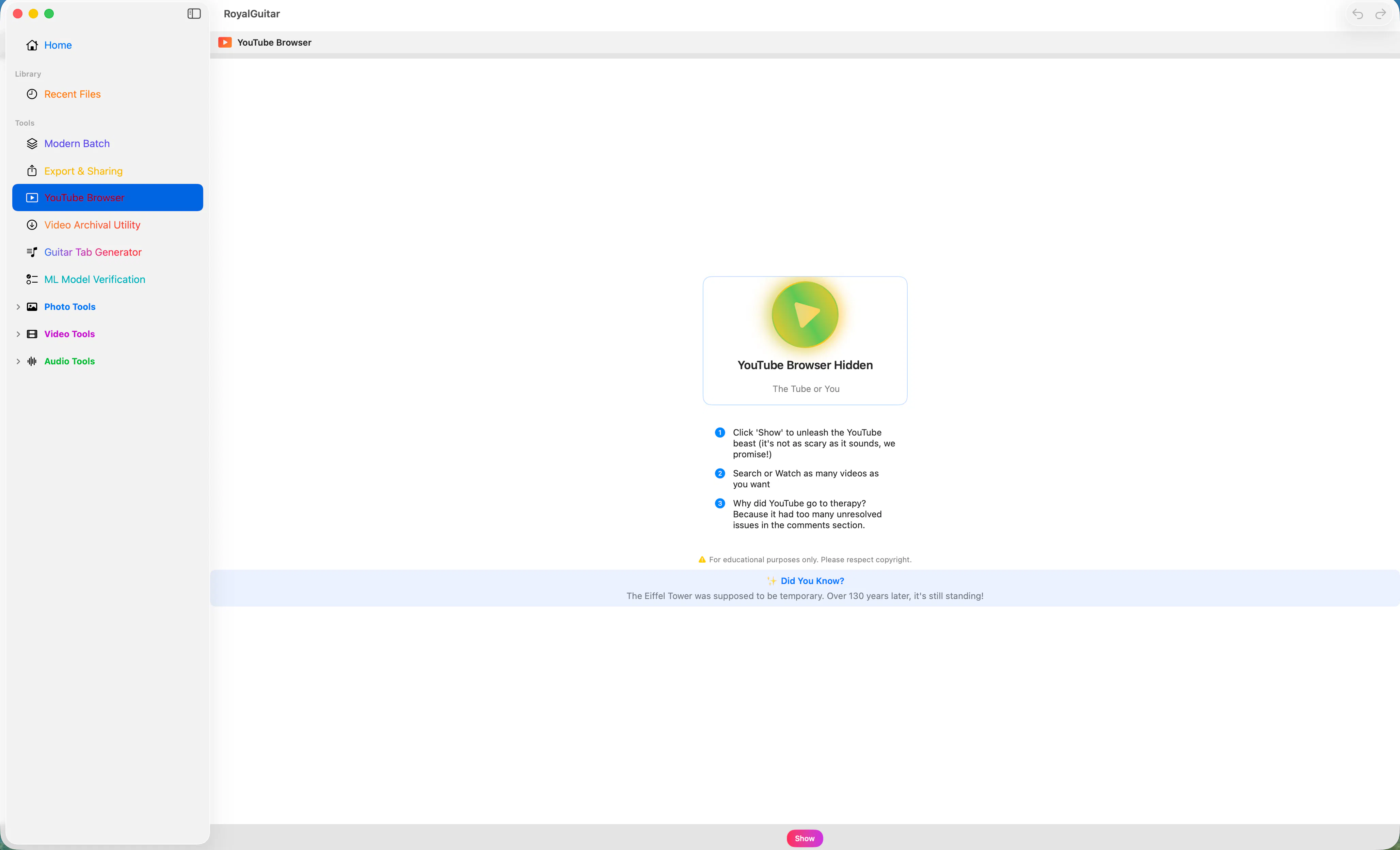Click the yellow warning triangle icon

coord(702,560)
